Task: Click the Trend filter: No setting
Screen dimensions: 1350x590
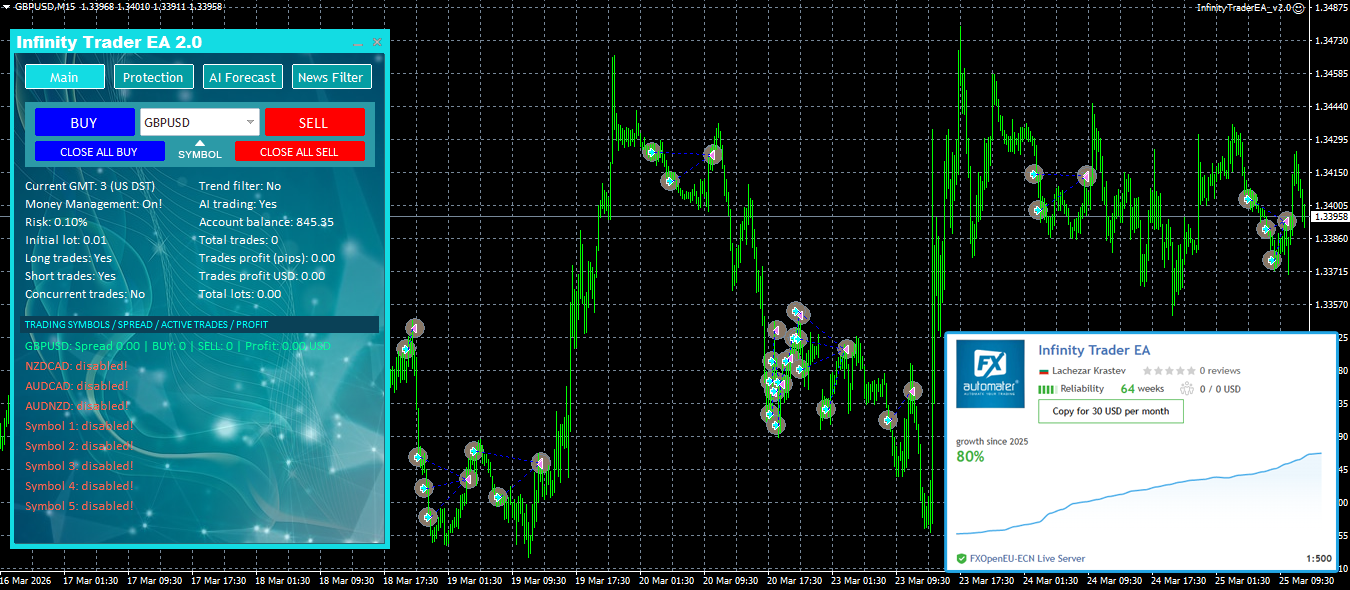Action: pyautogui.click(x=240, y=186)
